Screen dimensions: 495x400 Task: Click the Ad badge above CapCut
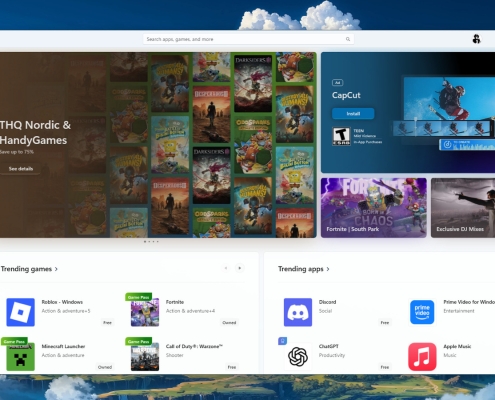pyautogui.click(x=337, y=83)
